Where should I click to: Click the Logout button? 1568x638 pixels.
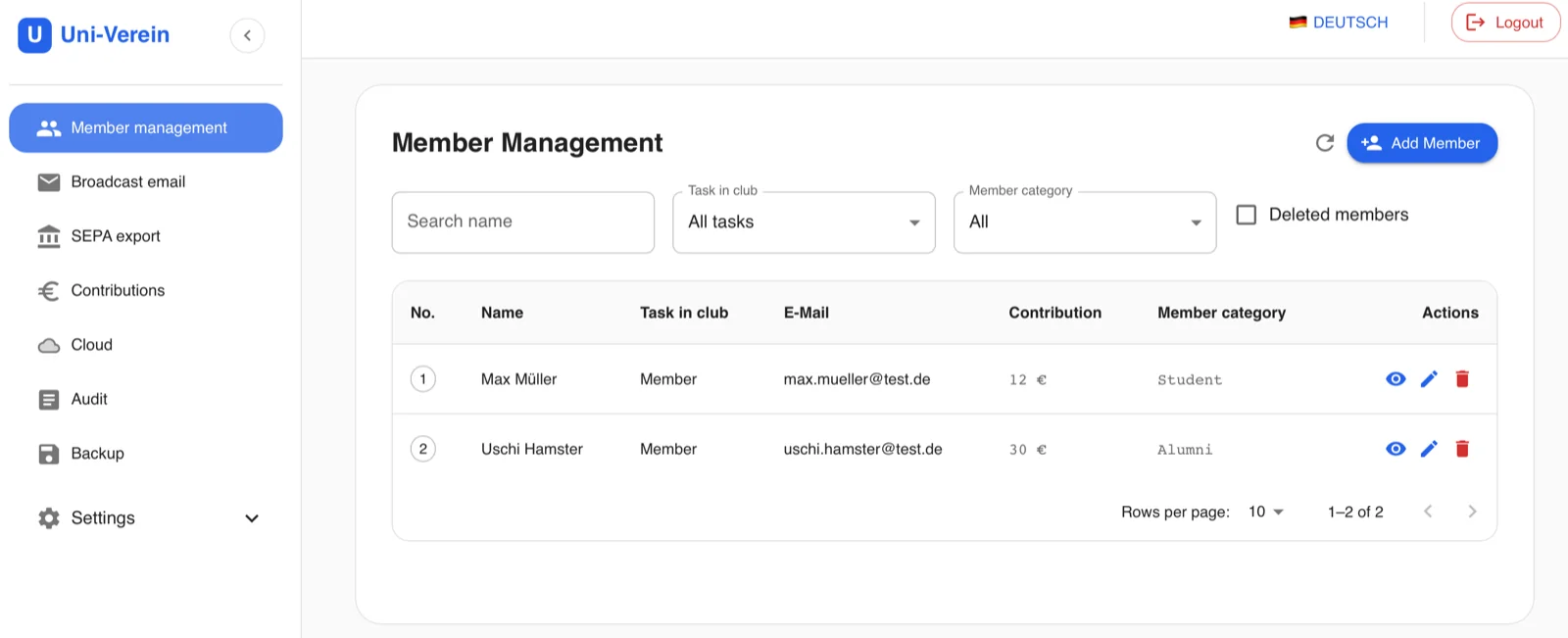point(1505,23)
